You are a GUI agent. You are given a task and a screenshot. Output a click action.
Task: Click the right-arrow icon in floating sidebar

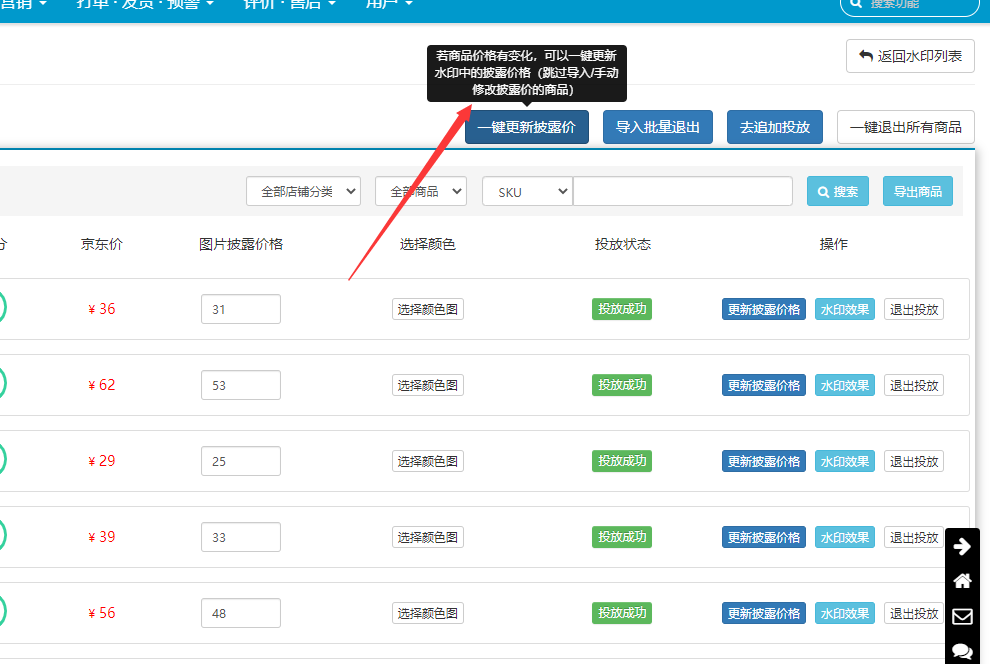[x=962, y=546]
